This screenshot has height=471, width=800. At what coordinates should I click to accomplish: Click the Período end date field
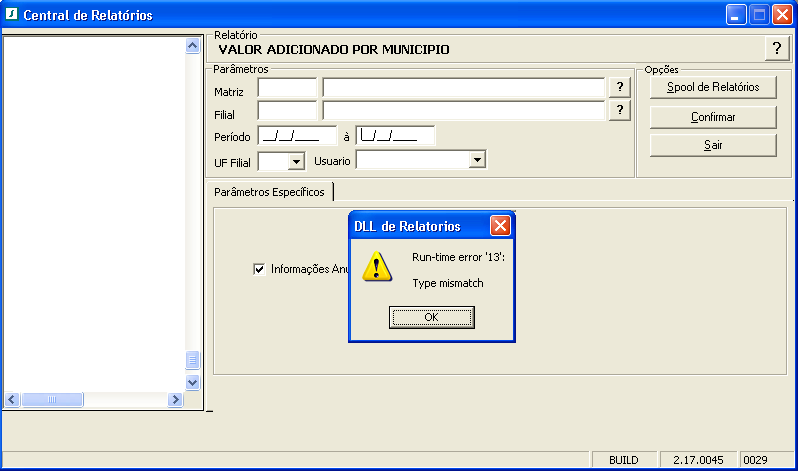click(x=395, y=136)
